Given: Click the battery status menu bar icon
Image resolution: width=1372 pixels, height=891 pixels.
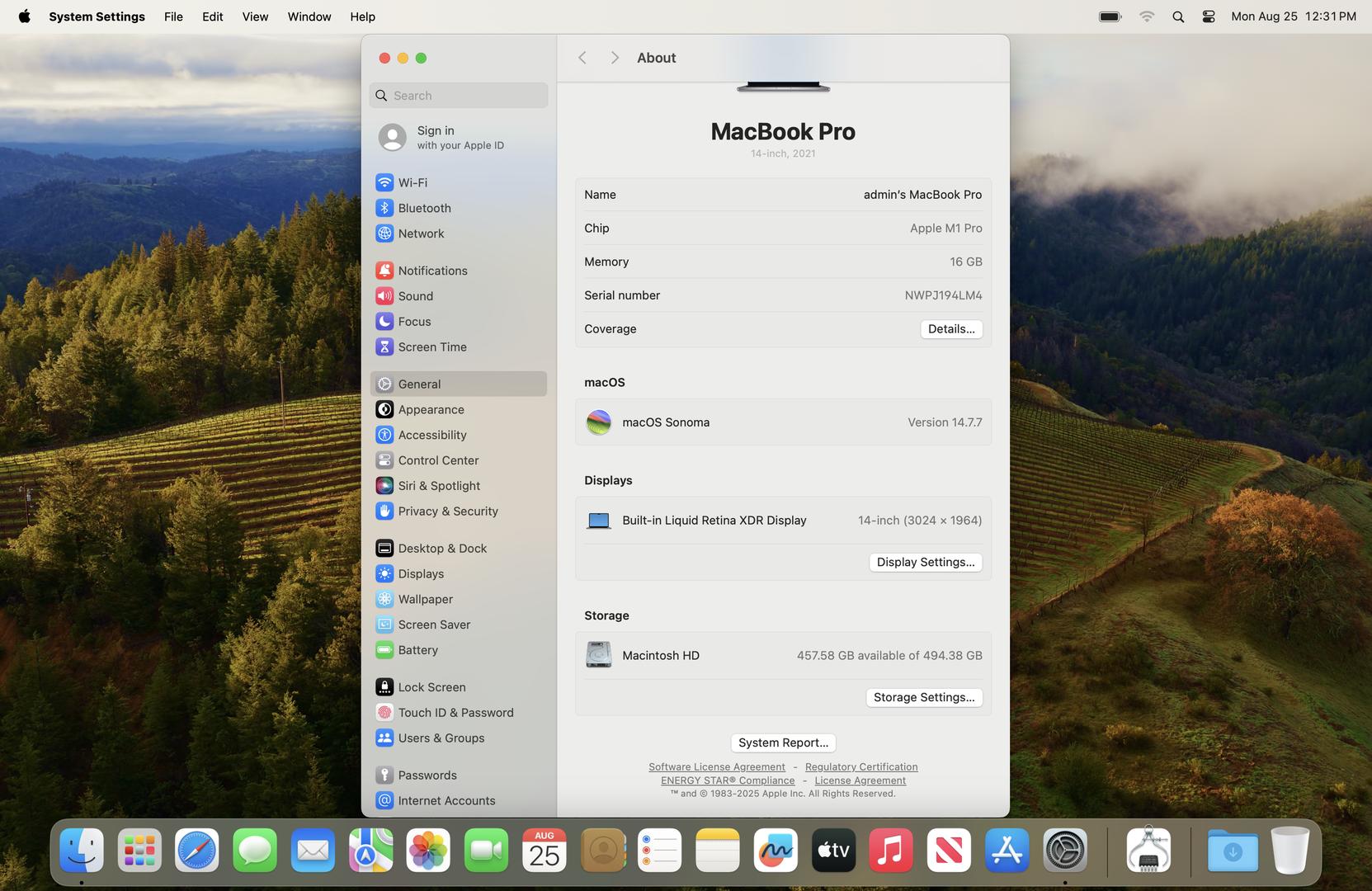Looking at the screenshot, I should [x=1110, y=16].
